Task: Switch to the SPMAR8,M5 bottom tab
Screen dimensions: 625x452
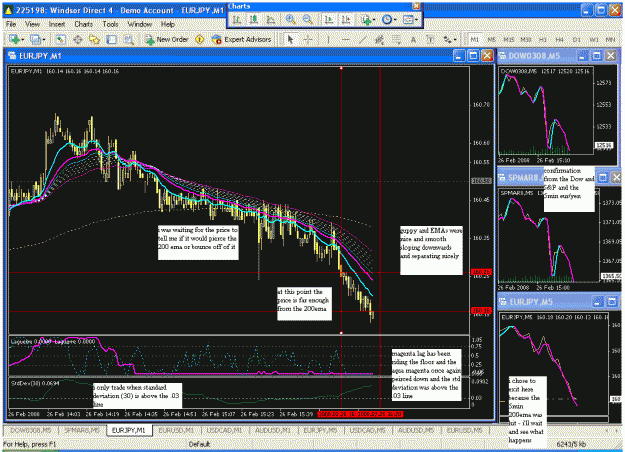Action: point(82,430)
